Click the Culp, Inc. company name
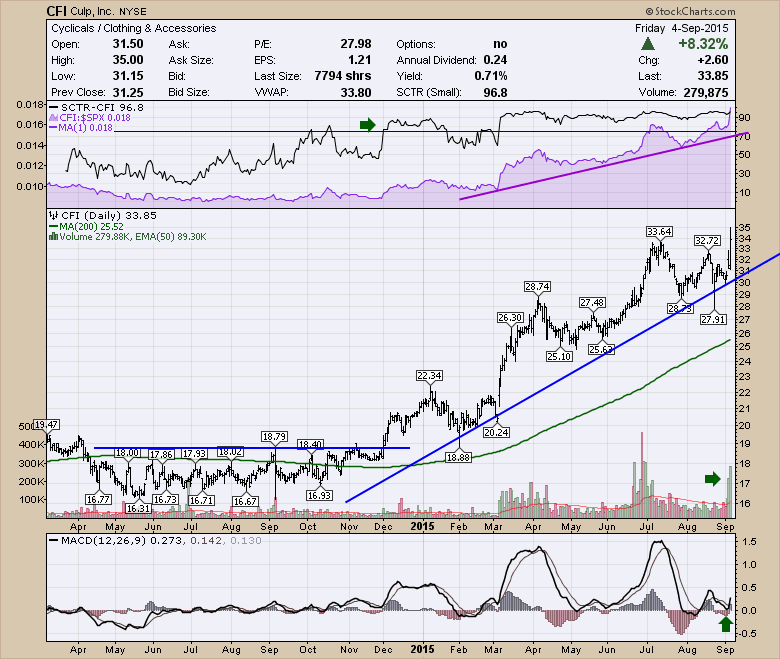Screen dimensions: 780x659 coord(93,11)
